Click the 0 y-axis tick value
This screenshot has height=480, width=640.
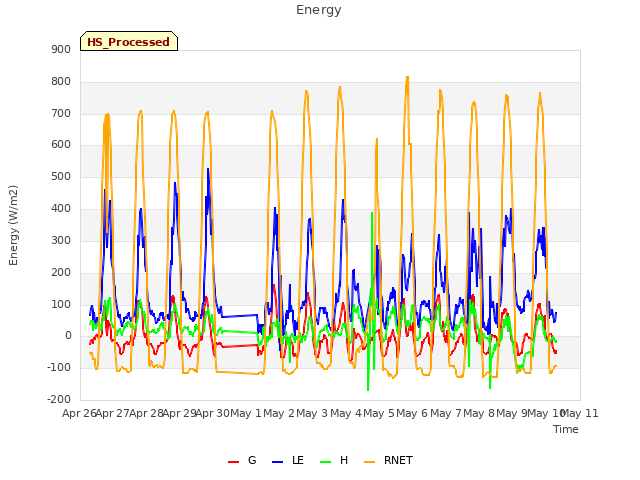68,336
